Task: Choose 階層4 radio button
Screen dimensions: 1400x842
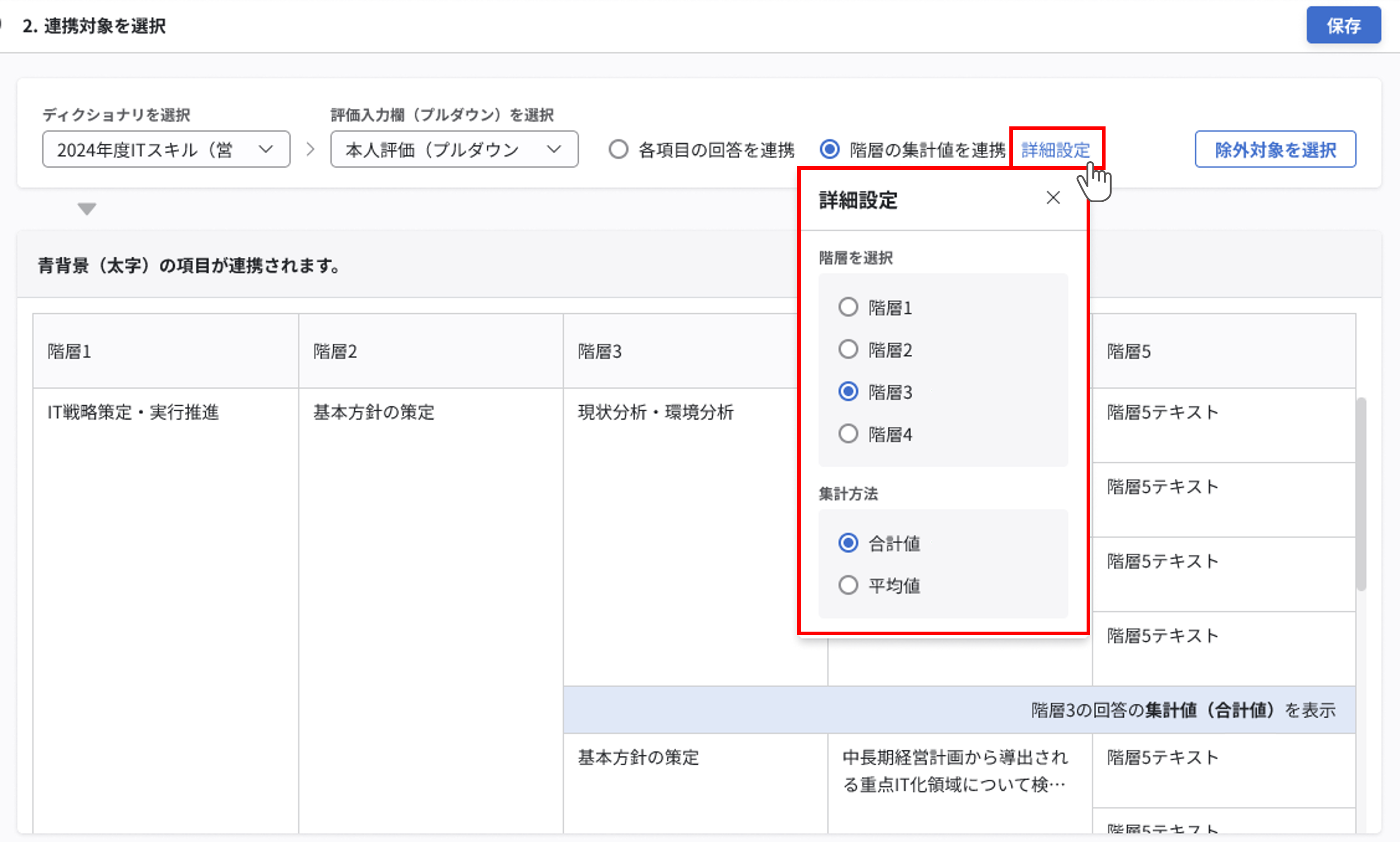Action: coord(848,434)
